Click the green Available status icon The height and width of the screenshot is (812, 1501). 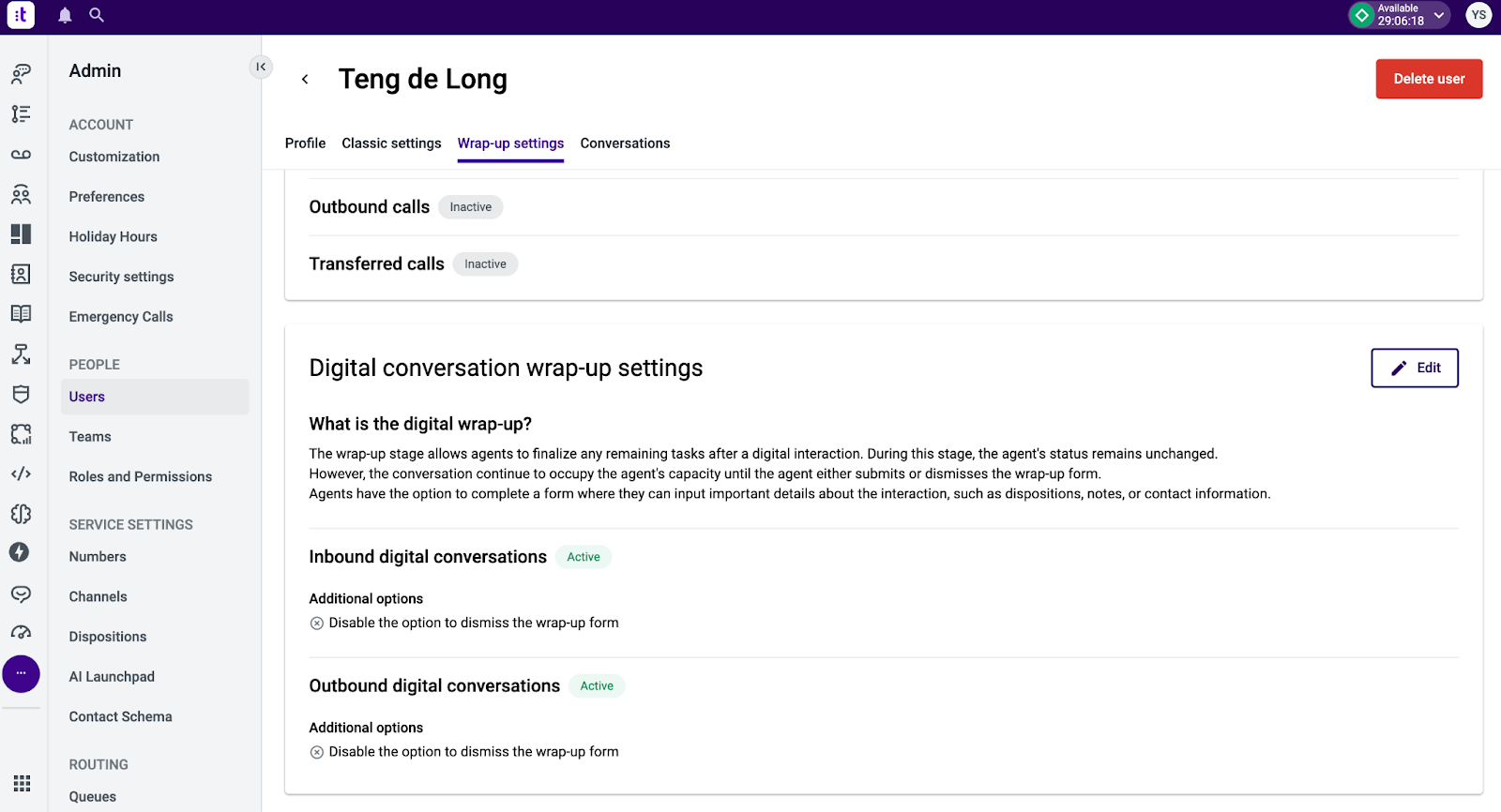(1361, 15)
